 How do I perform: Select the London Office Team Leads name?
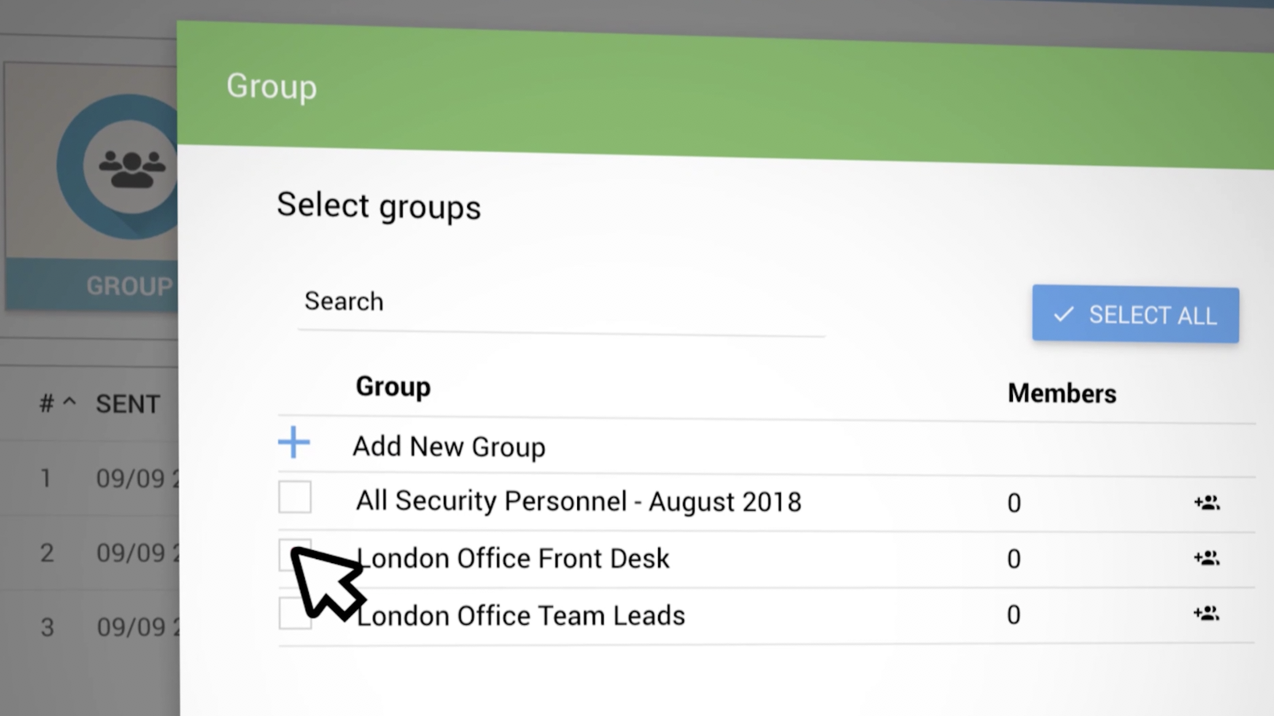[x=521, y=616]
